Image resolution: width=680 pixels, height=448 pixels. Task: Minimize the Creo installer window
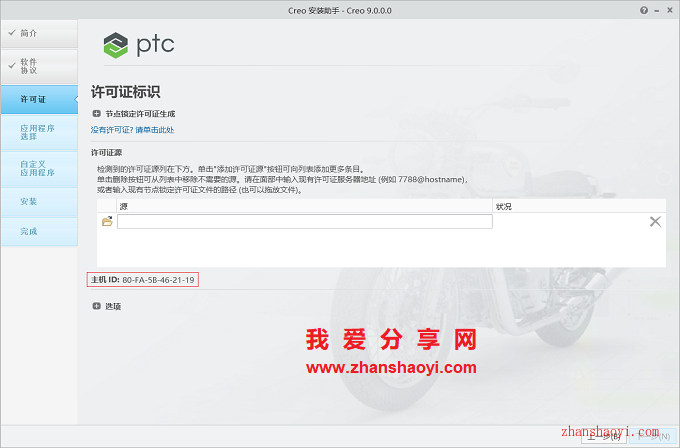657,11
